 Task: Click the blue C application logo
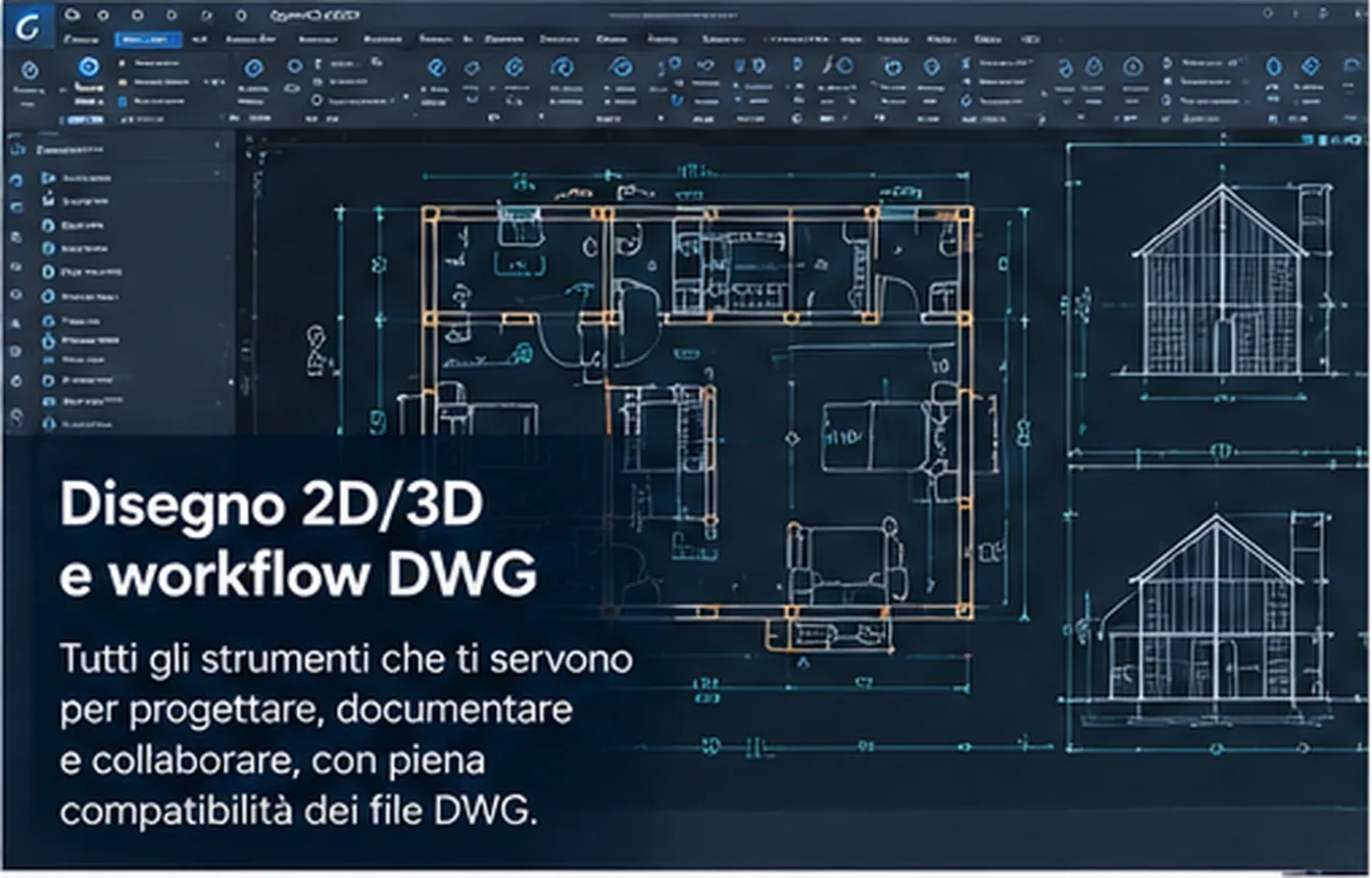27,27
